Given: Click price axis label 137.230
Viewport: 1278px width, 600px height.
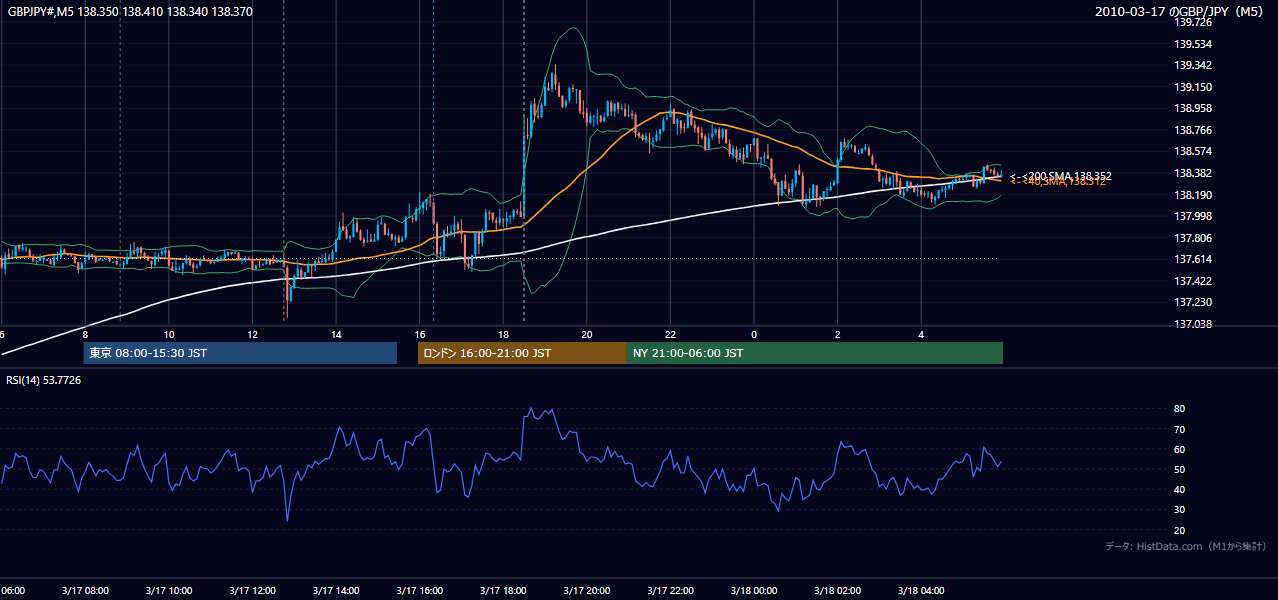Looking at the screenshot, I should pos(1193,302).
